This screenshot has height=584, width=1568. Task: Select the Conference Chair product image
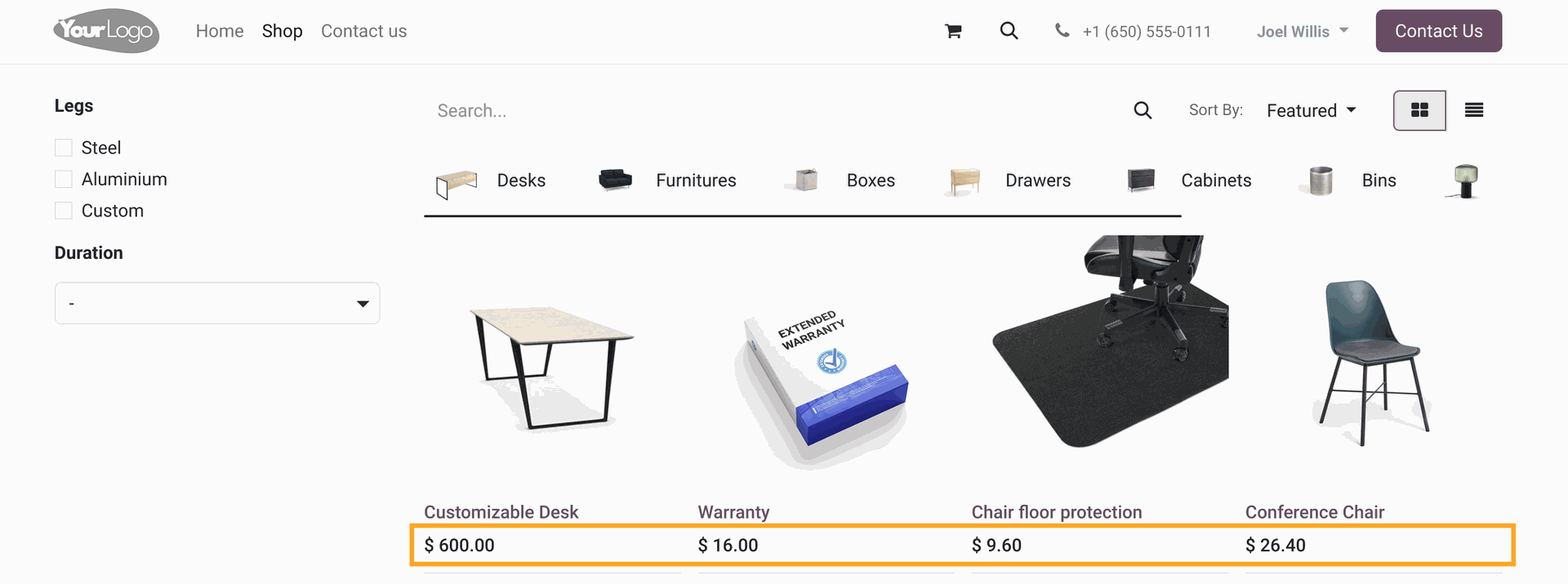pyautogui.click(x=1374, y=362)
